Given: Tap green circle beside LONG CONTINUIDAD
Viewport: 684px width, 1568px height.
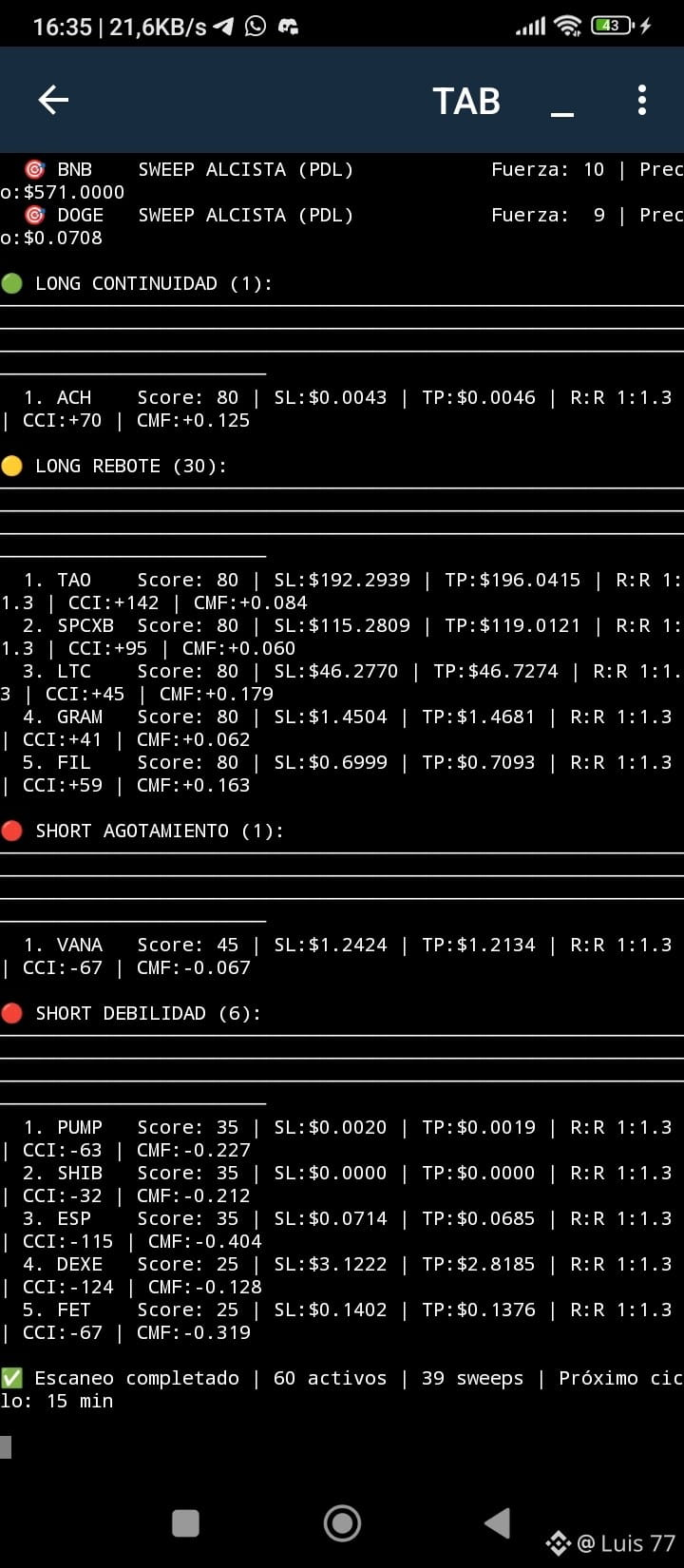Looking at the screenshot, I should point(12,283).
